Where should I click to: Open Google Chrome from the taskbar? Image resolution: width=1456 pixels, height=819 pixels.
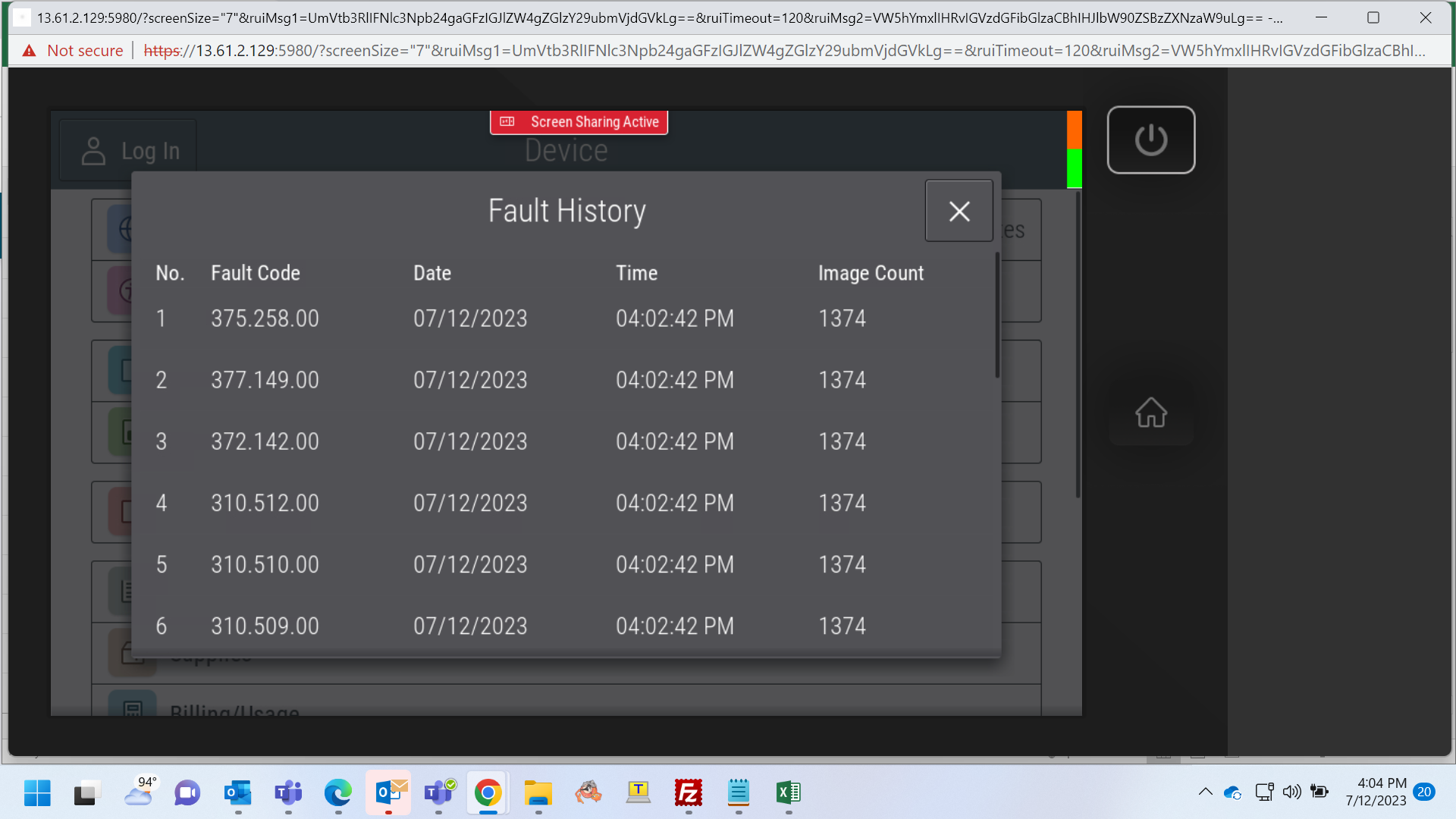[x=488, y=793]
